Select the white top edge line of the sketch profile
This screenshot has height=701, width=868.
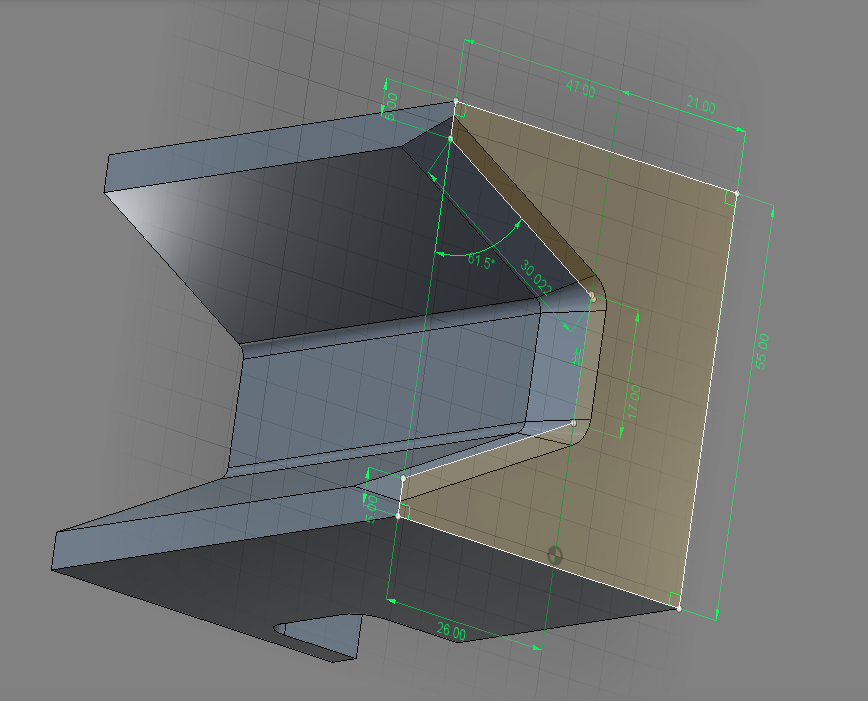(596, 147)
